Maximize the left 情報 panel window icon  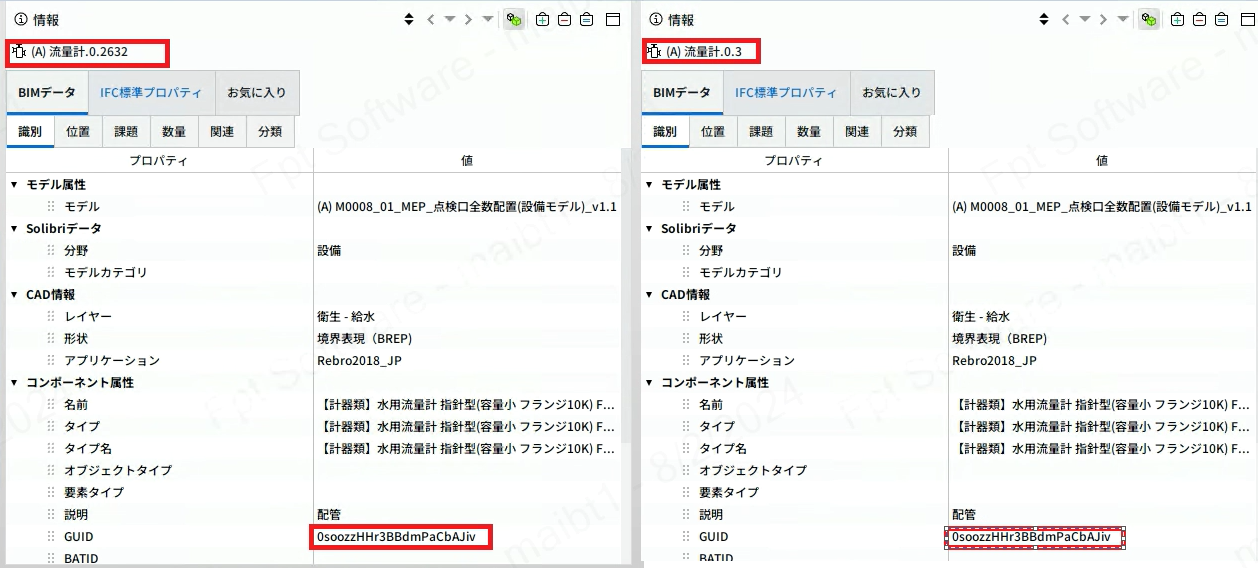614,19
